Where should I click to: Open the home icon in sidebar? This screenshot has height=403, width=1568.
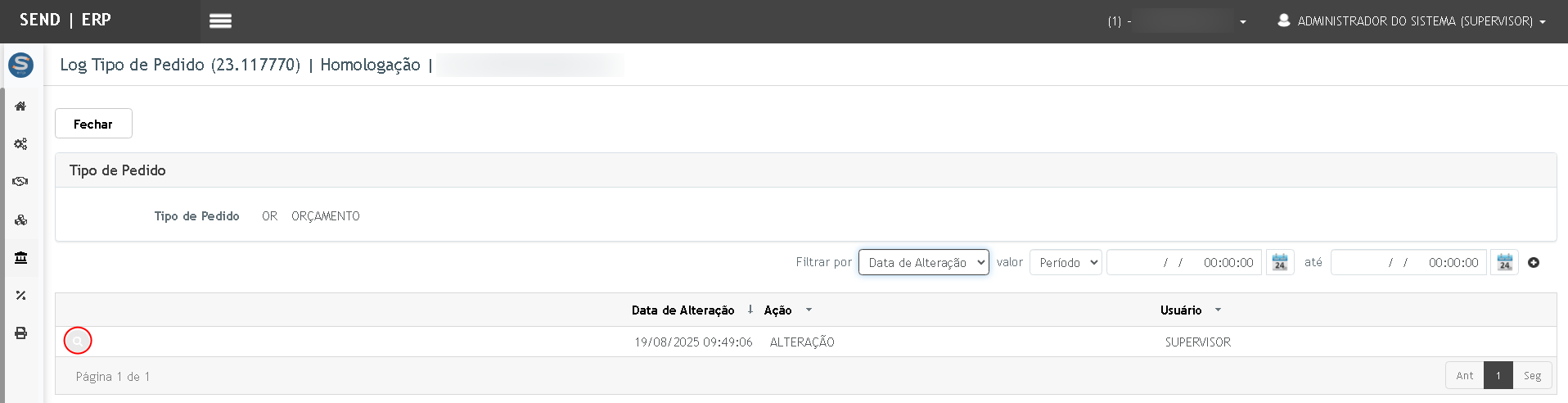pos(20,106)
